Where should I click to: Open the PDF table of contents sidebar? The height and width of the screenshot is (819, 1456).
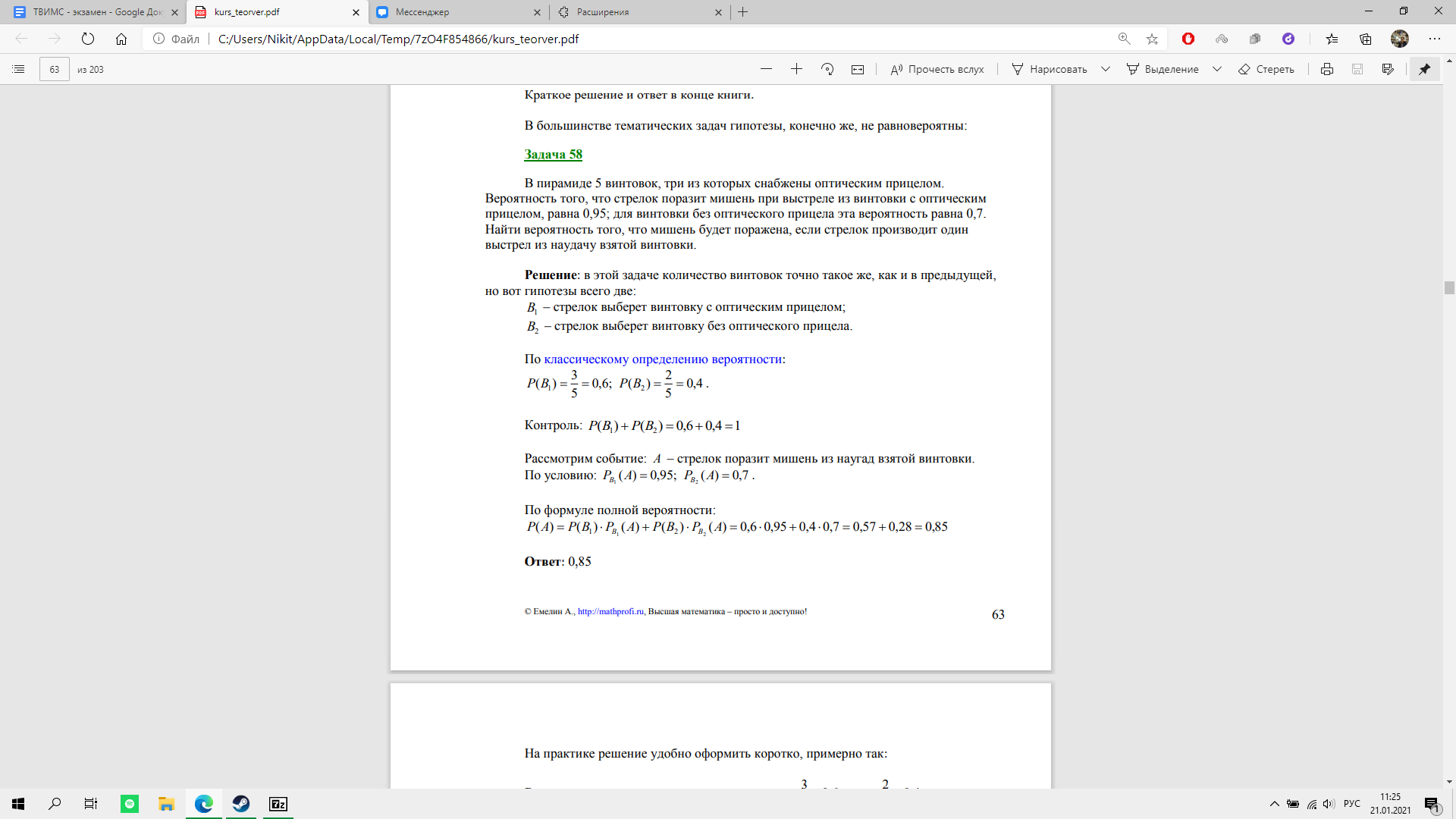coord(19,69)
